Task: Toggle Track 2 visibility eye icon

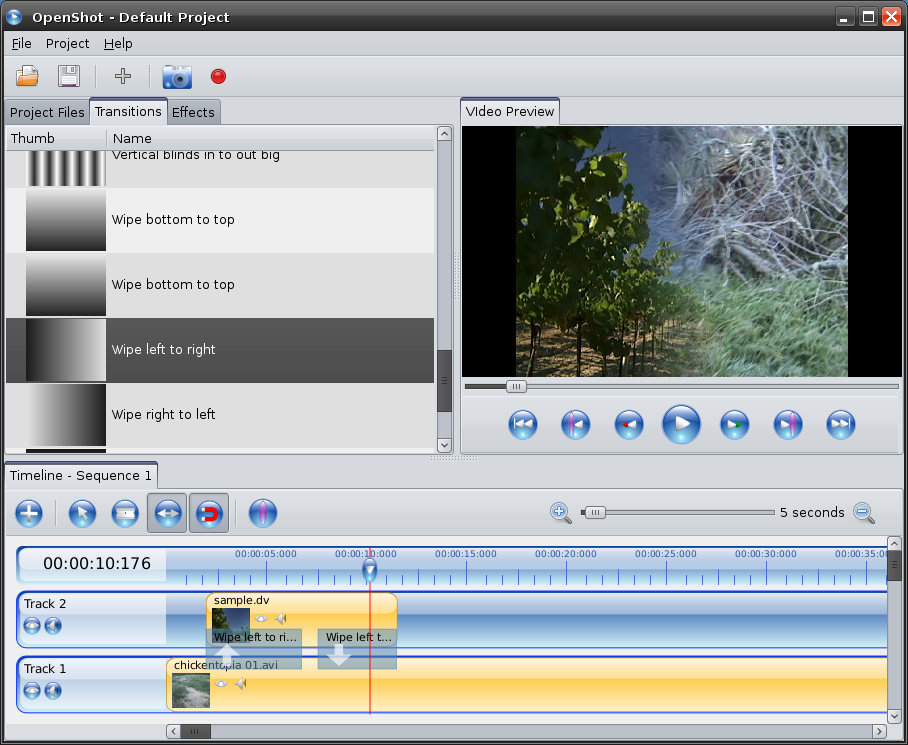Action: click(x=32, y=626)
